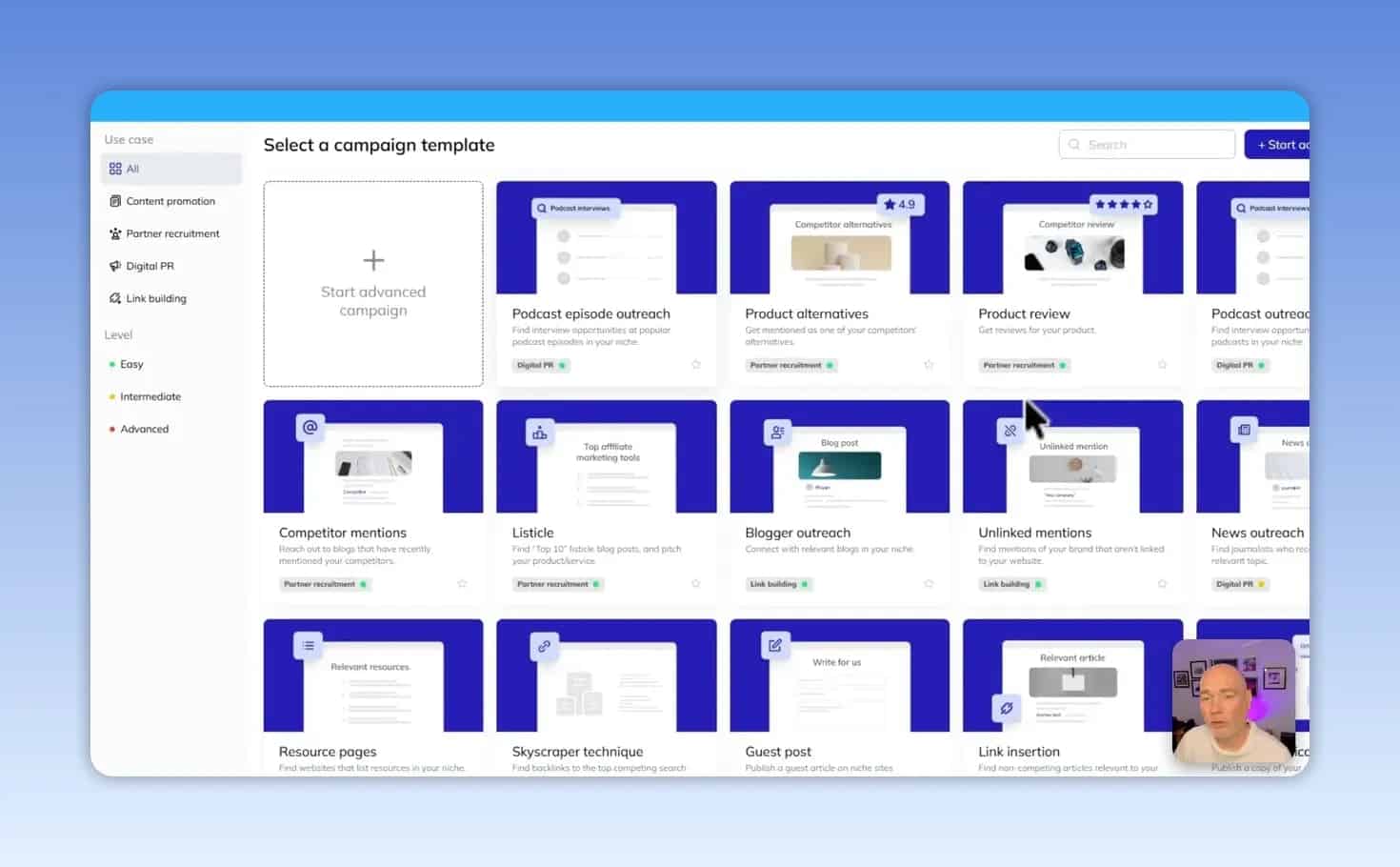The height and width of the screenshot is (867, 1400).
Task: Click Partner recruitment tag on Product alternatives
Action: pos(791,365)
